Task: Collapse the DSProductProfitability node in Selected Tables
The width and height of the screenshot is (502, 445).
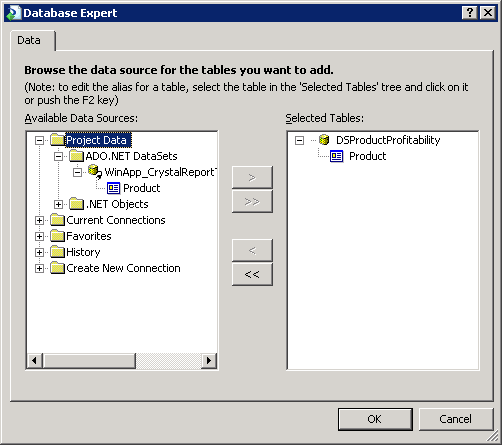Action: 299,140
